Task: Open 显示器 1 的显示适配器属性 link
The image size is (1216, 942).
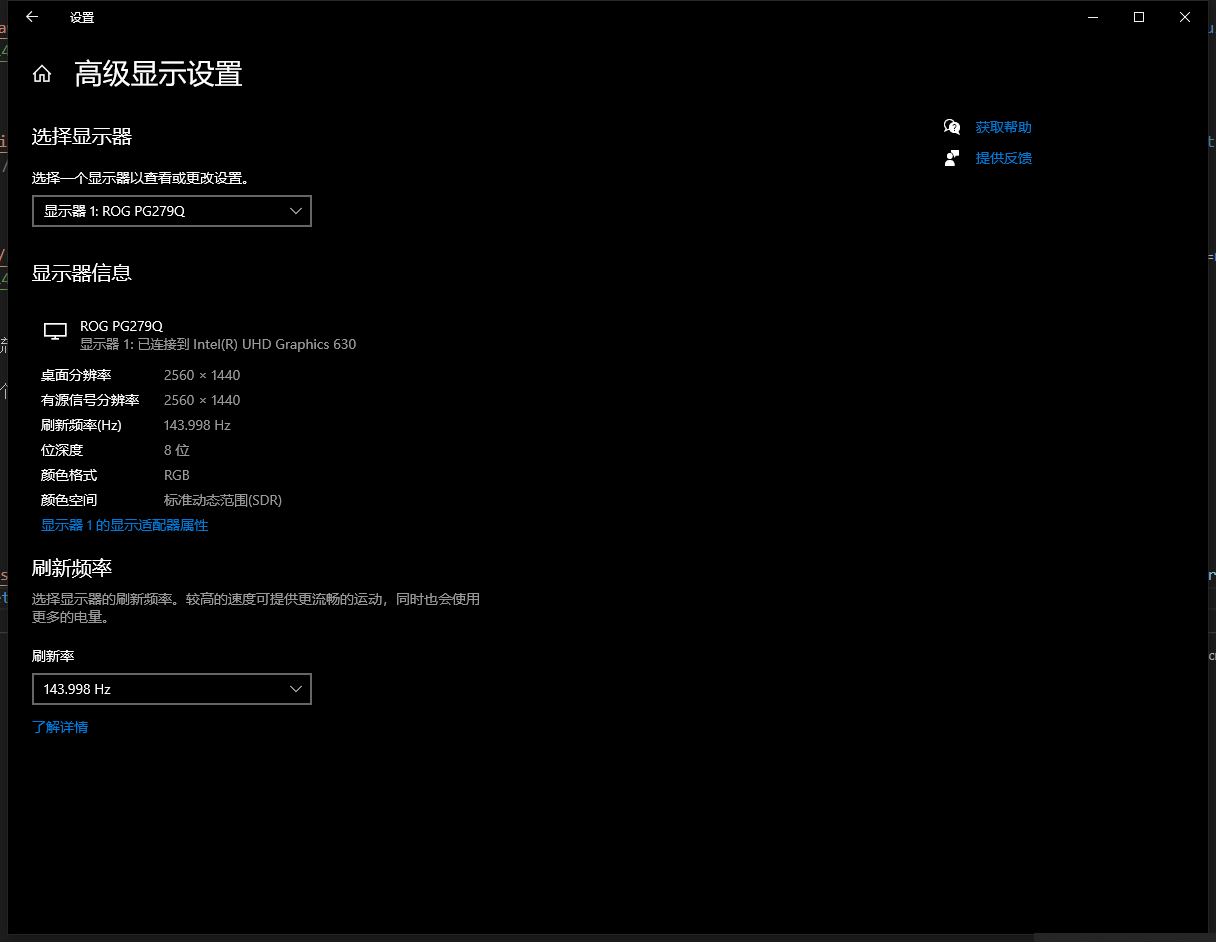Action: pyautogui.click(x=125, y=525)
